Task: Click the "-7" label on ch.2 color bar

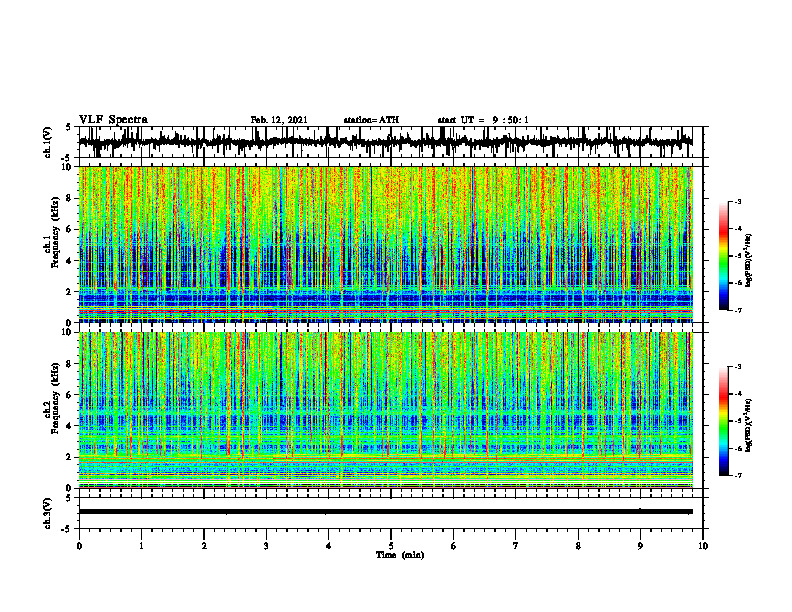Action: click(737, 475)
